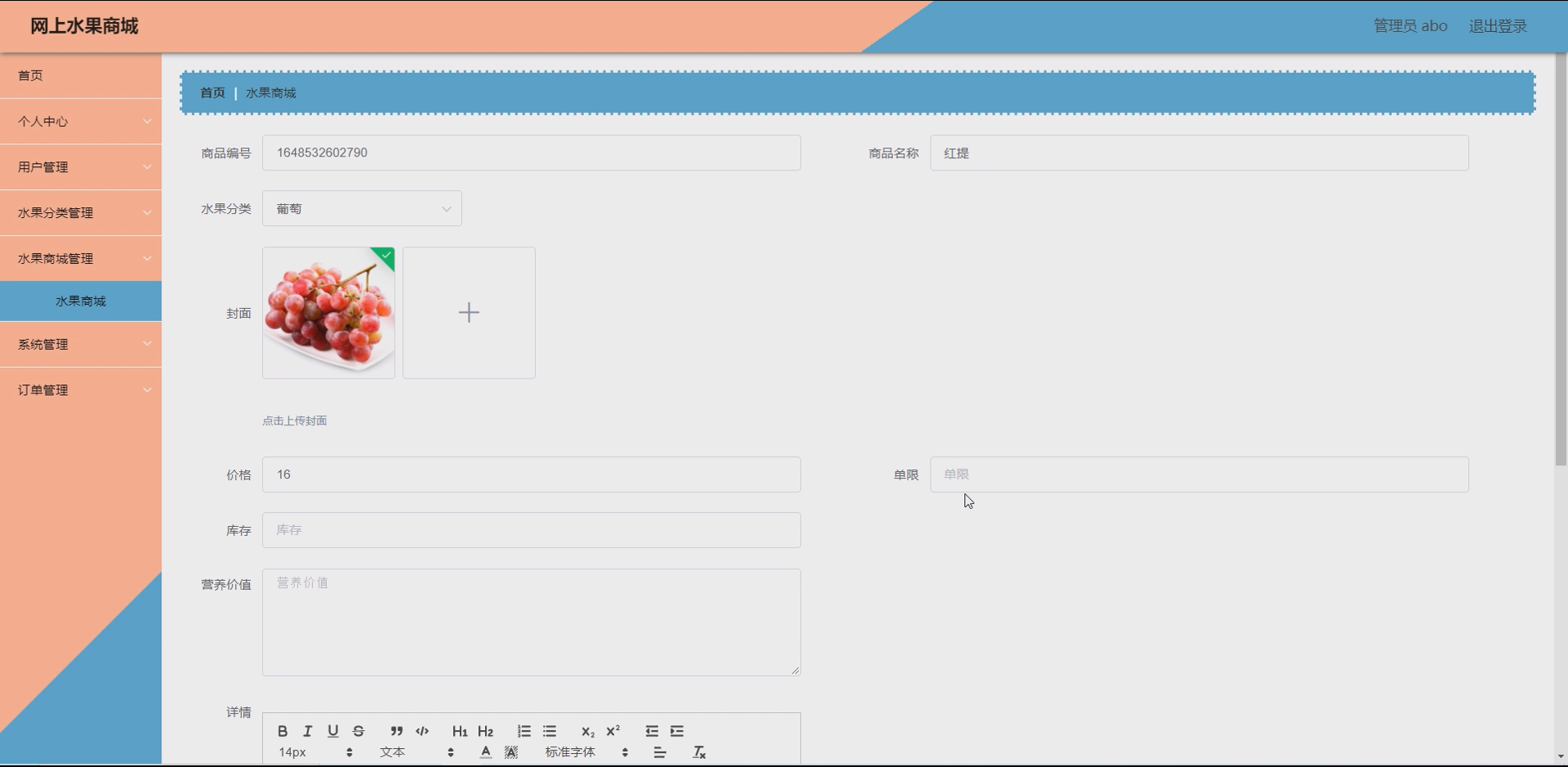This screenshot has width=1568, height=767.
Task: Expand the 水果分类管理 sidebar menu
Action: point(80,213)
